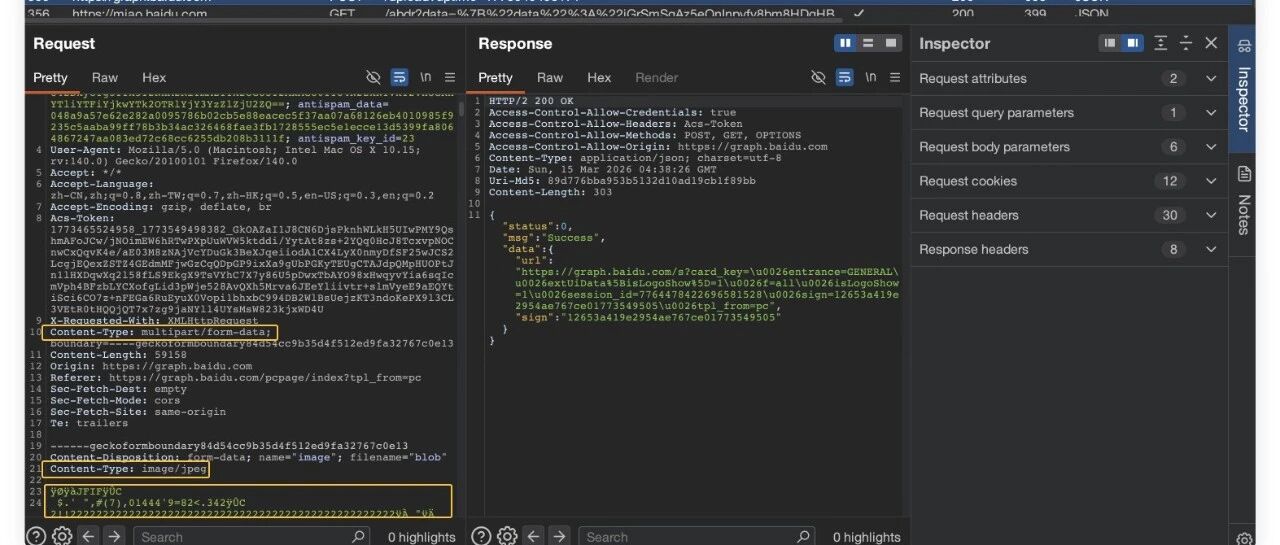The height and width of the screenshot is (545, 1280).
Task: Go to previous Request search match
Action: click(88, 536)
